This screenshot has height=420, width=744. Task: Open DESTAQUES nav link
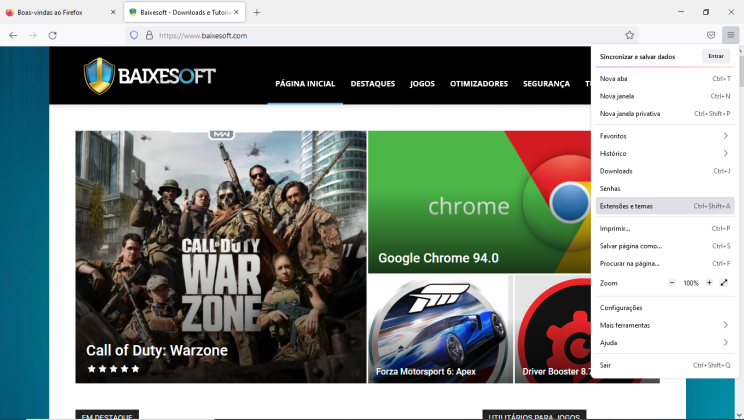tap(372, 84)
